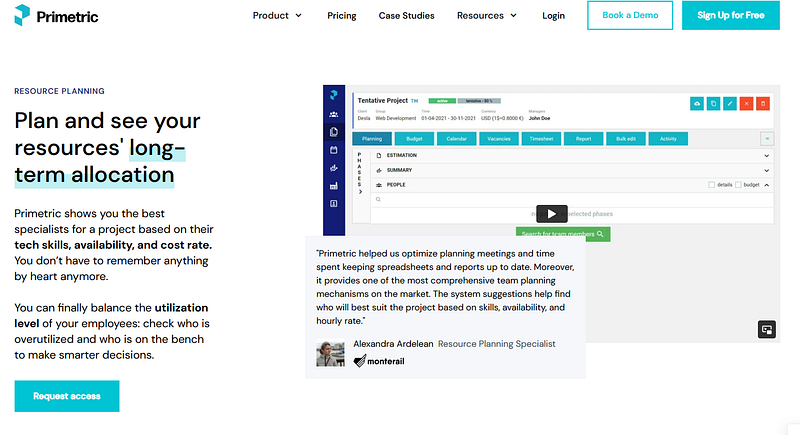800x435 pixels.
Task: Click the '01-04-2021 - 30-11-2021' date range
Action: pyautogui.click(x=448, y=118)
